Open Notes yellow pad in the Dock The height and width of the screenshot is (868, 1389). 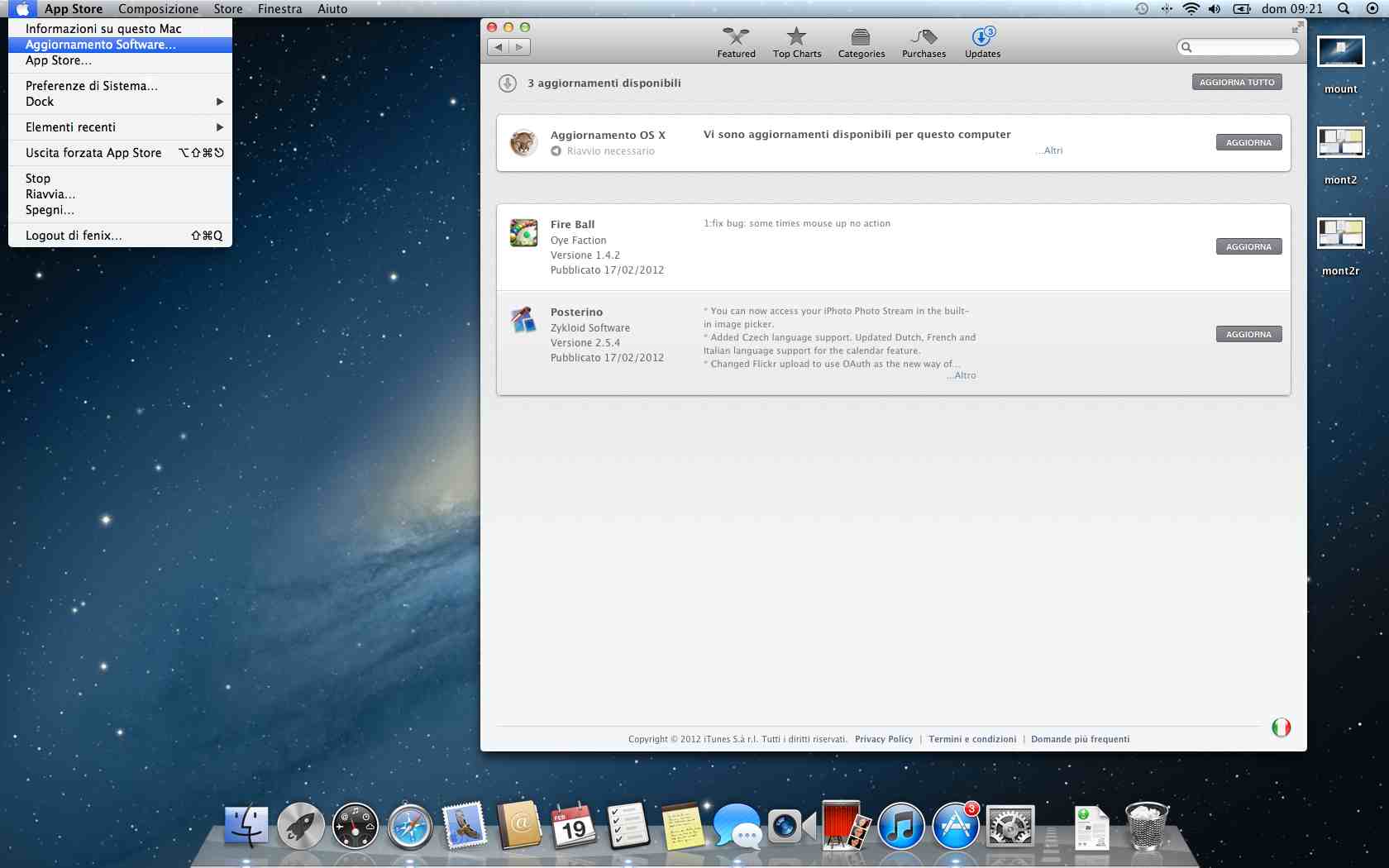click(683, 827)
